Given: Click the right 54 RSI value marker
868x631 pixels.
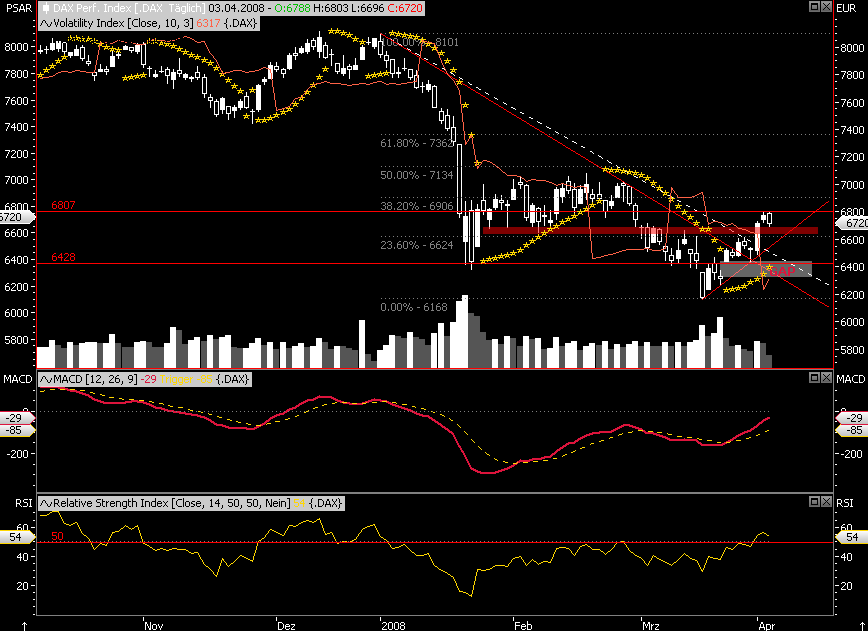Looking at the screenshot, I should pos(851,537).
